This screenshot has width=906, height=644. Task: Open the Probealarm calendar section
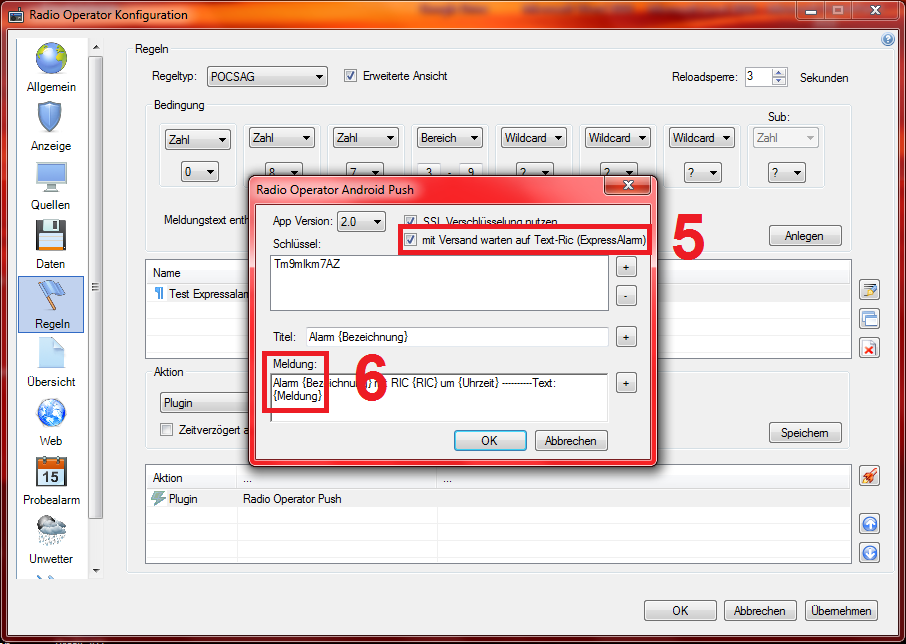(51, 481)
